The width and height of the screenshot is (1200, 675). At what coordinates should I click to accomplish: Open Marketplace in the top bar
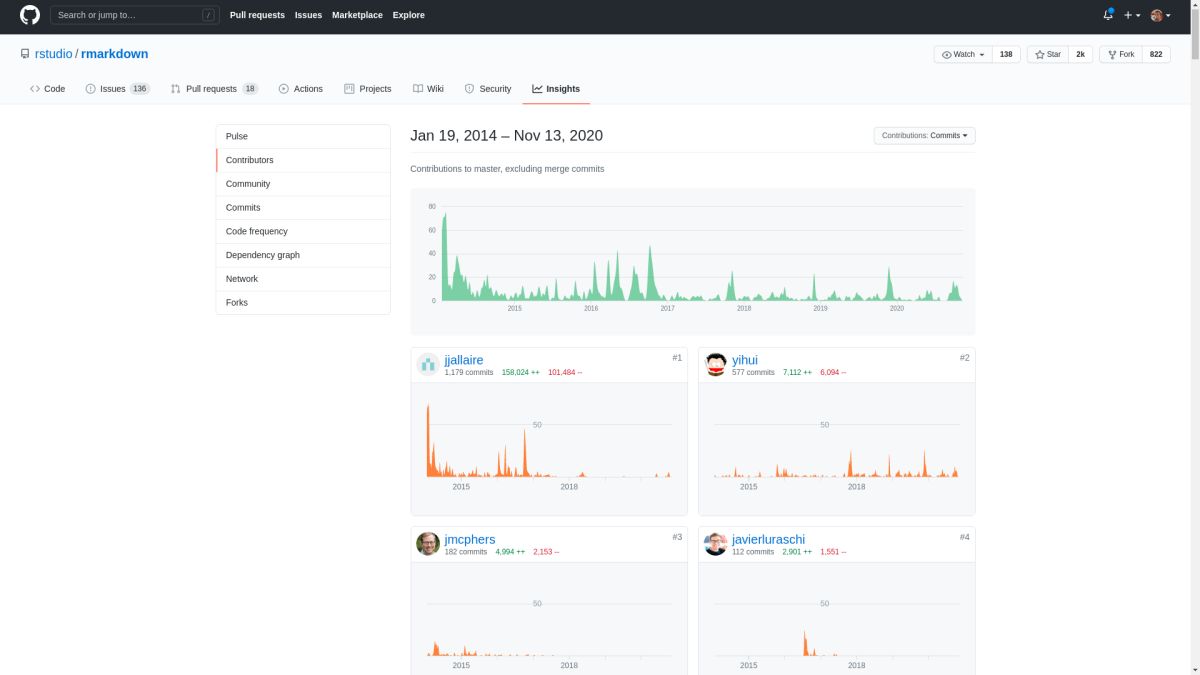[357, 15]
